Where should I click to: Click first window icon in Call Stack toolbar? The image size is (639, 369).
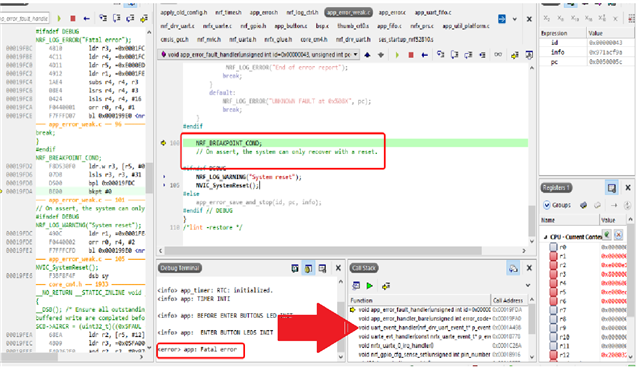click(x=356, y=286)
